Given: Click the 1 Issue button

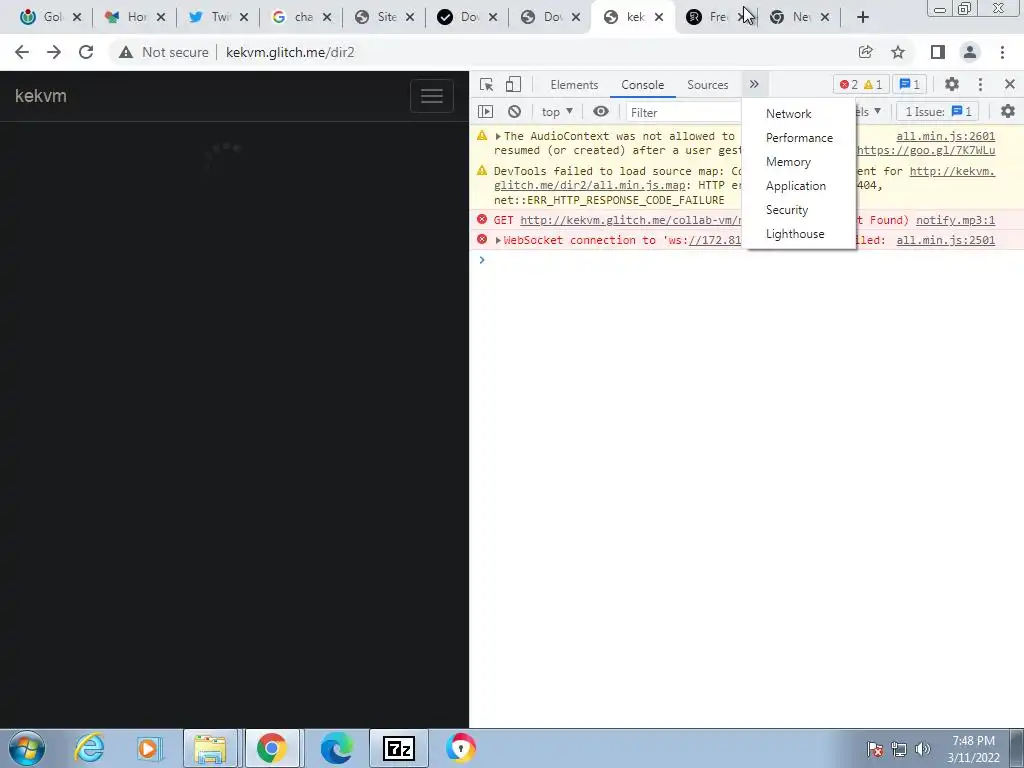Looking at the screenshot, I should click(x=938, y=112).
